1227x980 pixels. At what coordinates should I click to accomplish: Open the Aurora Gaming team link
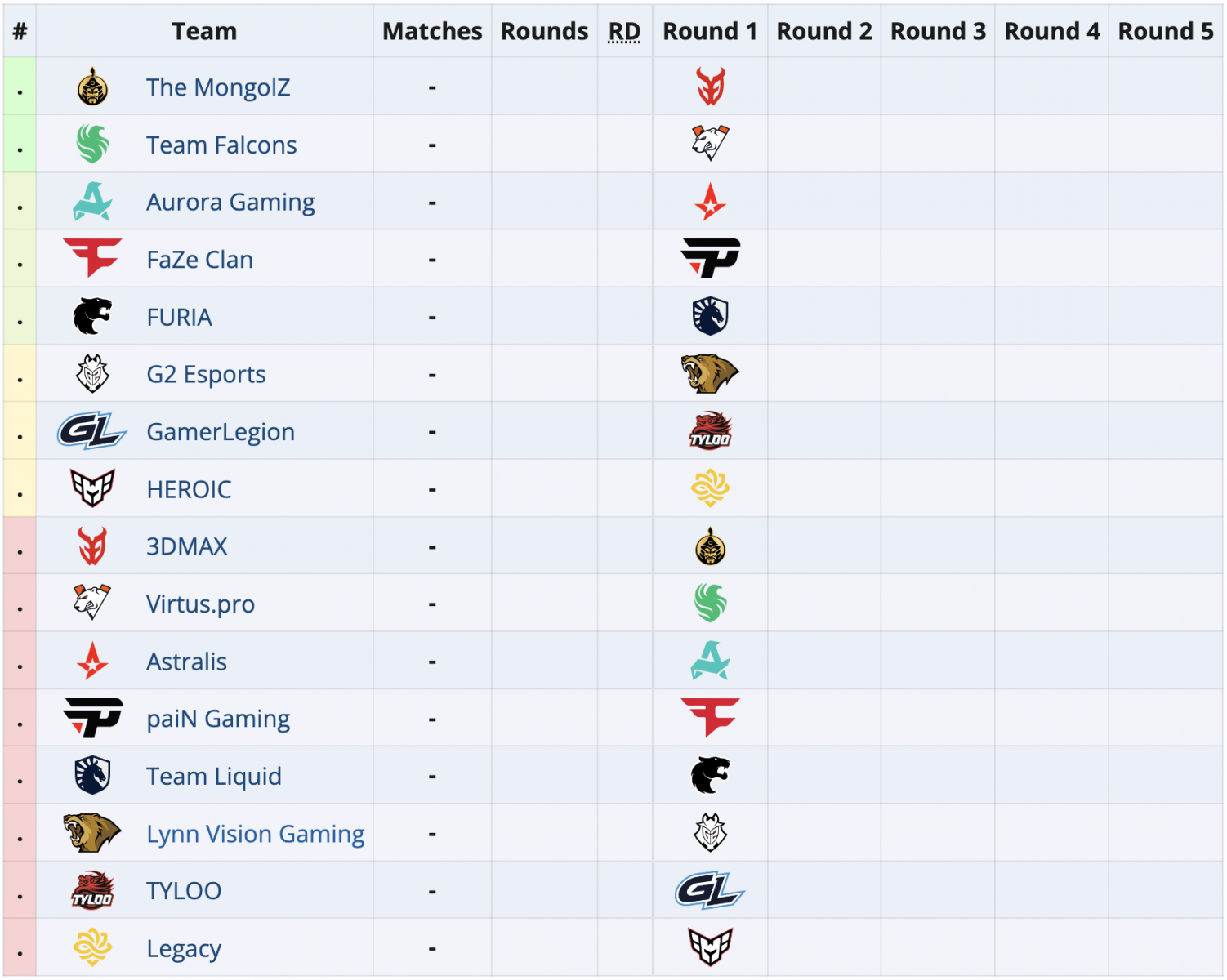(230, 202)
